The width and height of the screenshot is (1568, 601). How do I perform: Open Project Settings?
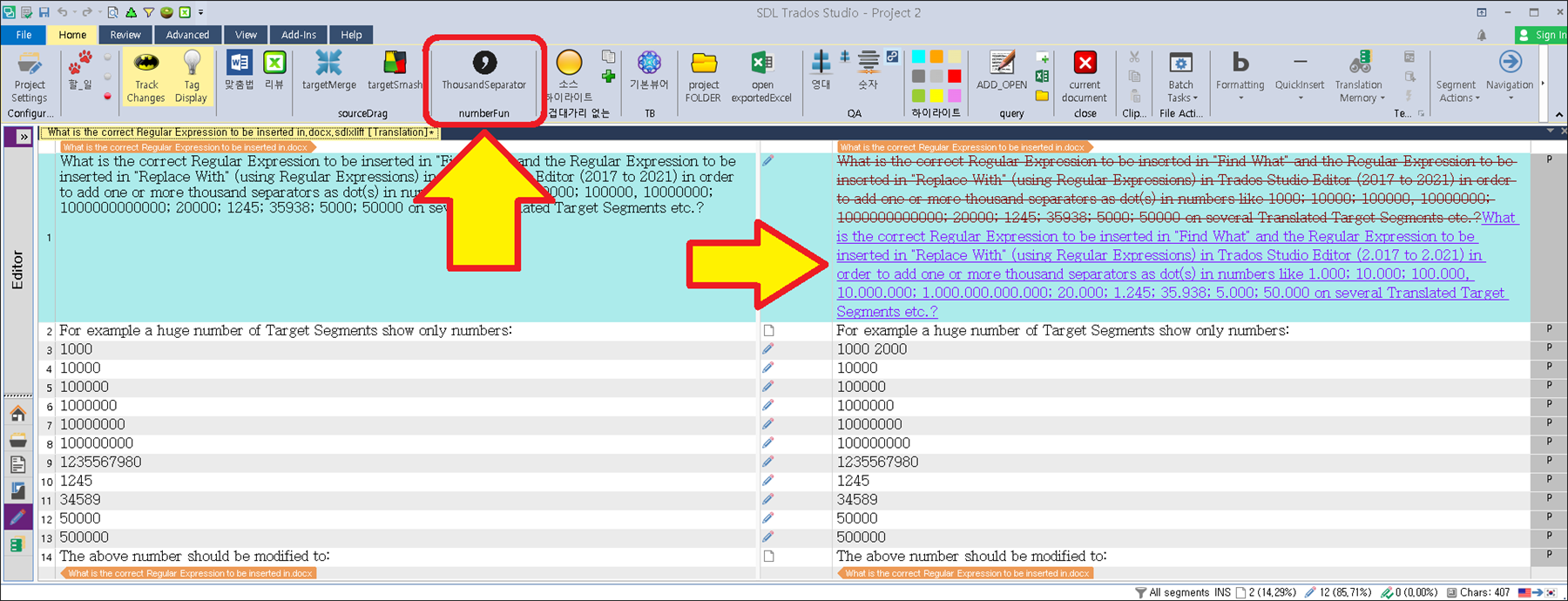(30, 77)
